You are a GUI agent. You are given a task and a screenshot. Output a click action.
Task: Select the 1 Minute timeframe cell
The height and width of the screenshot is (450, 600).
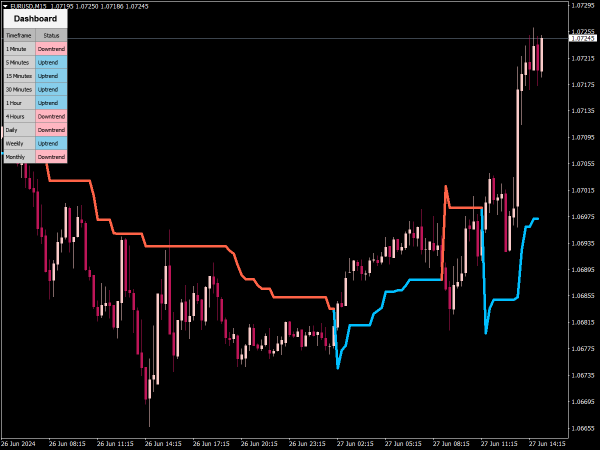coord(20,49)
